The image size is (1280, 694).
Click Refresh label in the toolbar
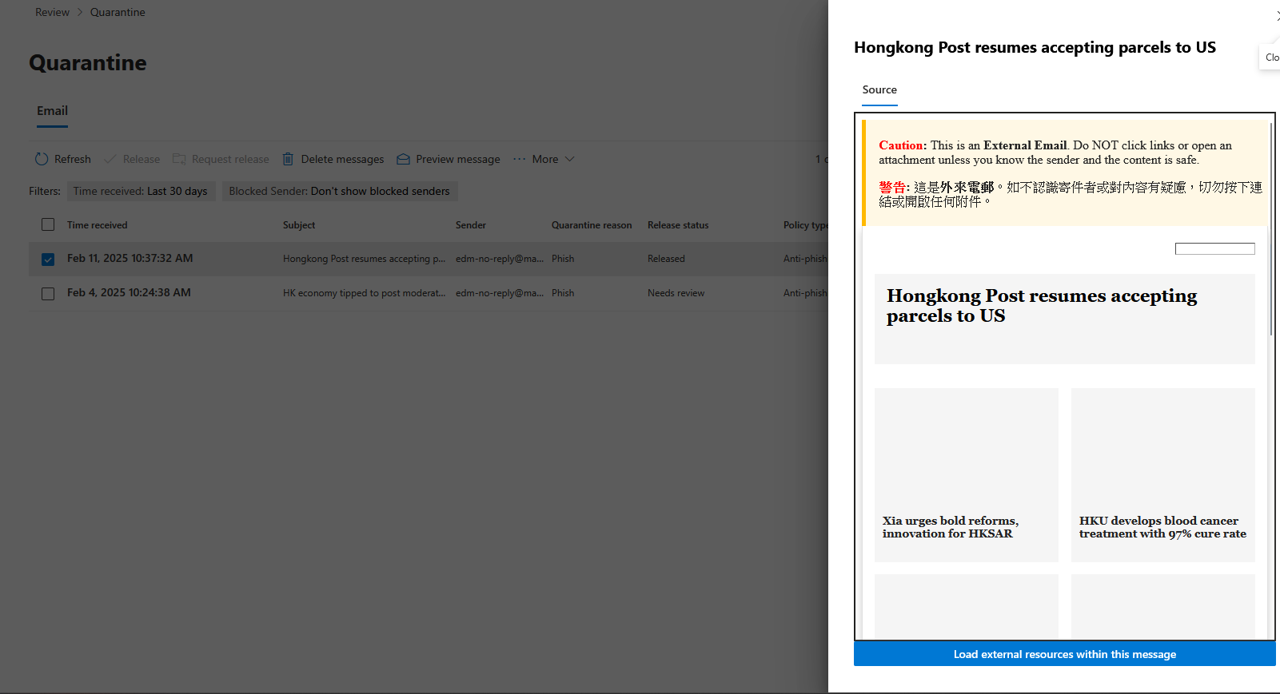click(x=72, y=159)
